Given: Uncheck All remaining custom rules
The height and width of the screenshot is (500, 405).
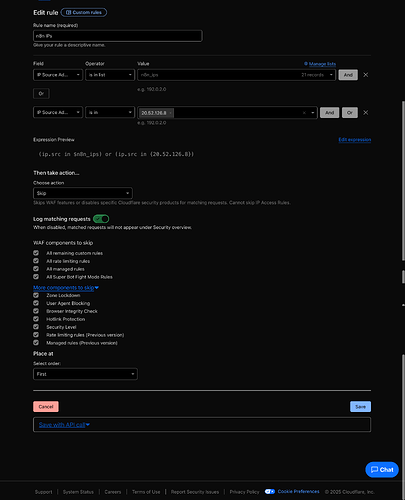Looking at the screenshot, I should (x=36, y=253).
